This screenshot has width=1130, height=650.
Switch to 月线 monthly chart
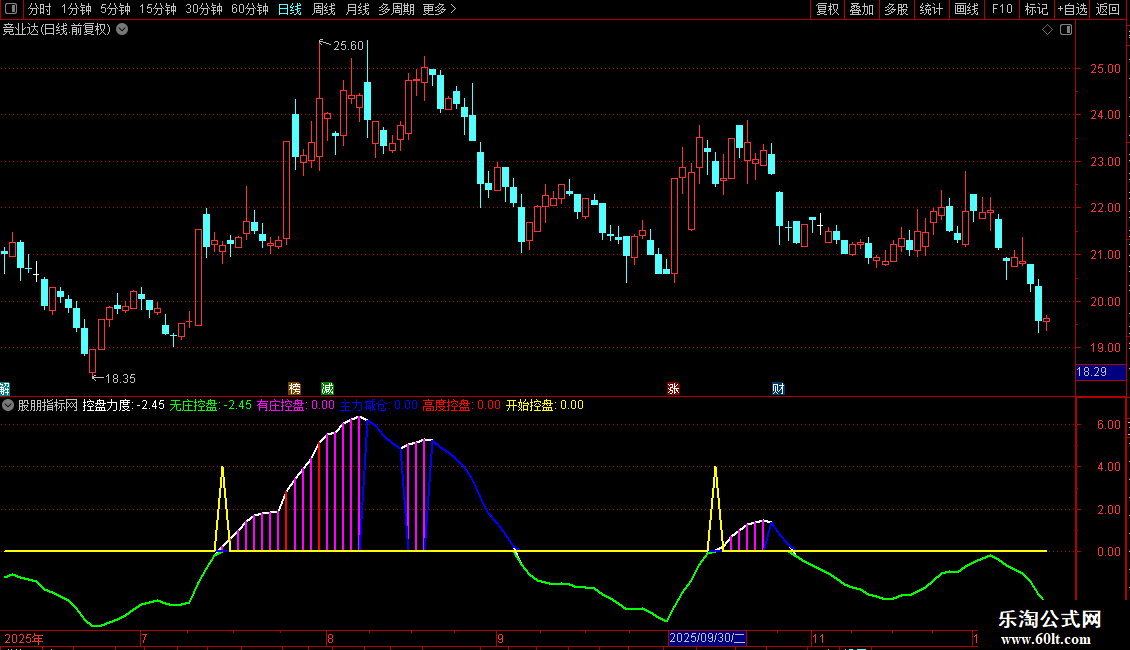[357, 9]
